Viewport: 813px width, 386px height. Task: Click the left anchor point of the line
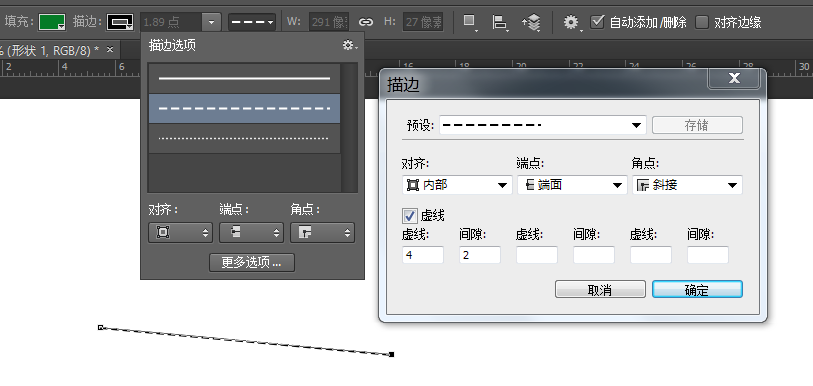[101, 327]
